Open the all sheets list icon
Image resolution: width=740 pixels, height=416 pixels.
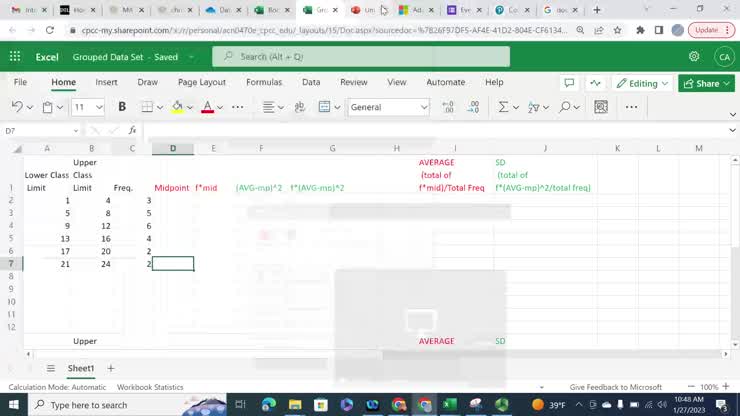pos(51,368)
